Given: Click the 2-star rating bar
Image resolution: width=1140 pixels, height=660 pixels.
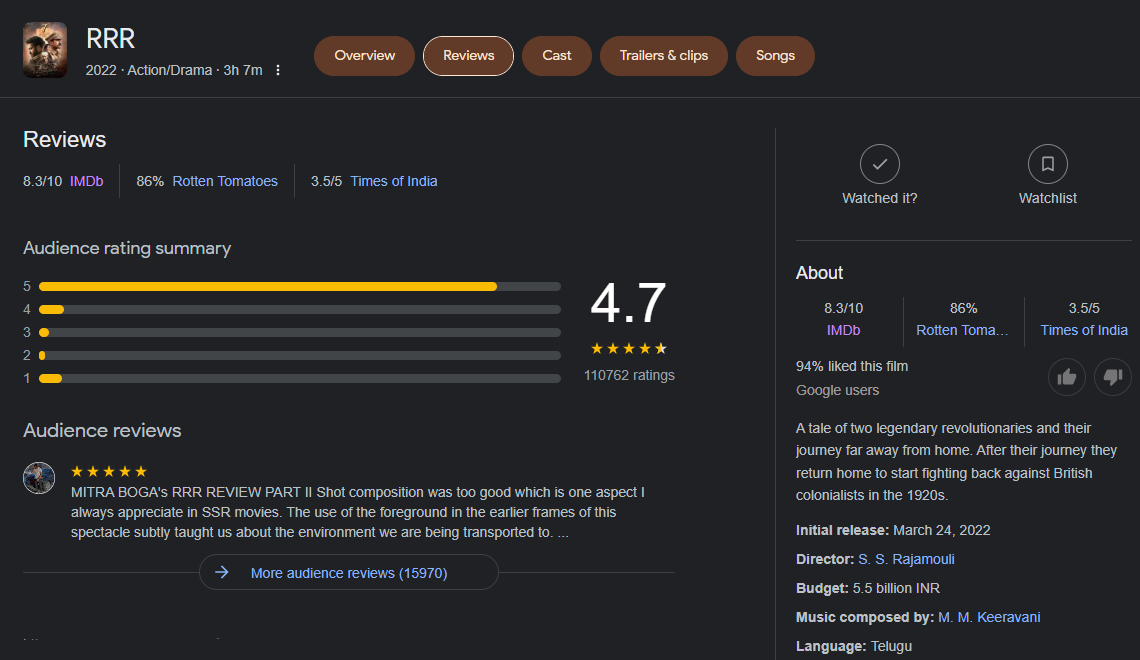Looking at the screenshot, I should click(x=300, y=355).
